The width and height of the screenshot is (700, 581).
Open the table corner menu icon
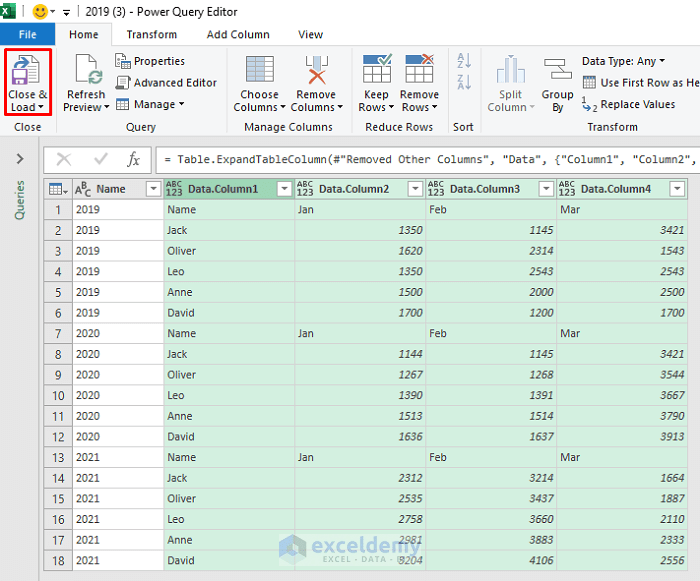(x=58, y=189)
